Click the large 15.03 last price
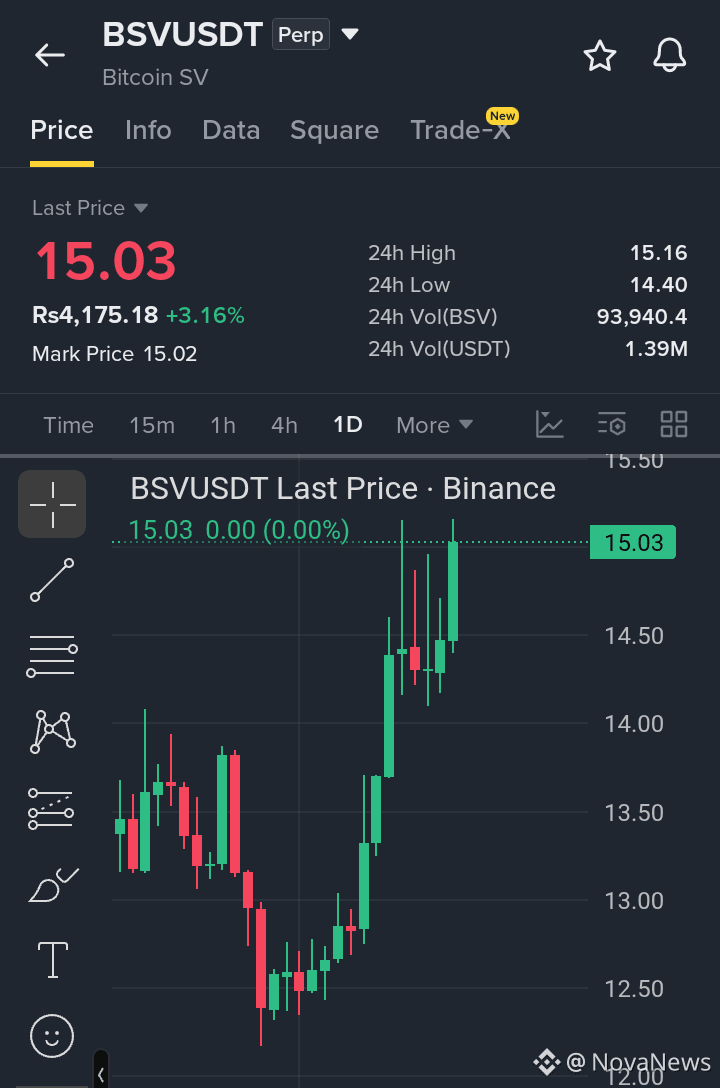The image size is (720, 1088). click(x=105, y=262)
